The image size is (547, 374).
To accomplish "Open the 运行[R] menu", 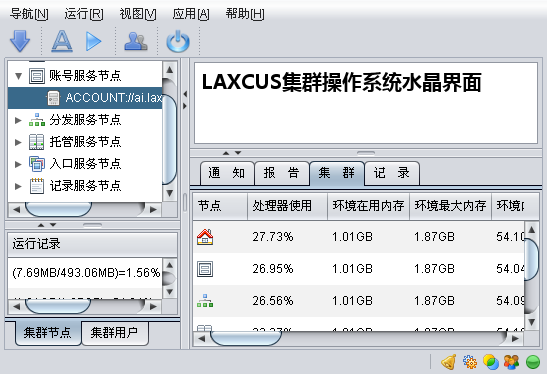I will [84, 14].
